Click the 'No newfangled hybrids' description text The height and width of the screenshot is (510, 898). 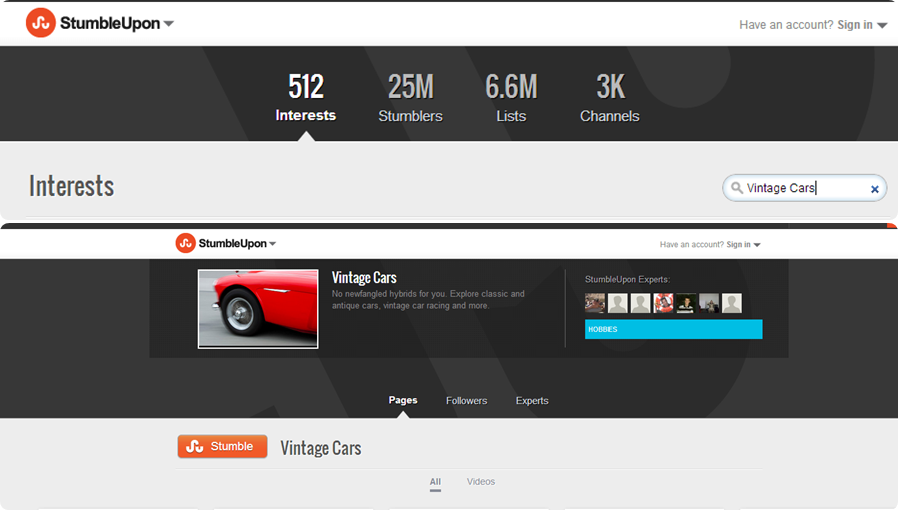point(428,299)
